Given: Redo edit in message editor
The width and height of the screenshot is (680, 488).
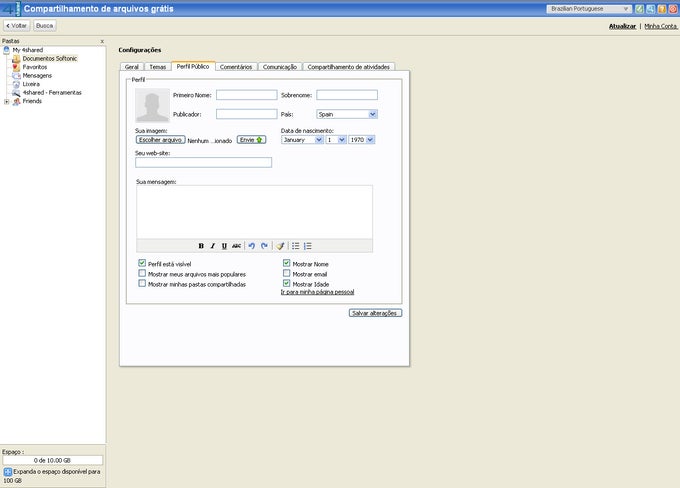Looking at the screenshot, I should 264,246.
